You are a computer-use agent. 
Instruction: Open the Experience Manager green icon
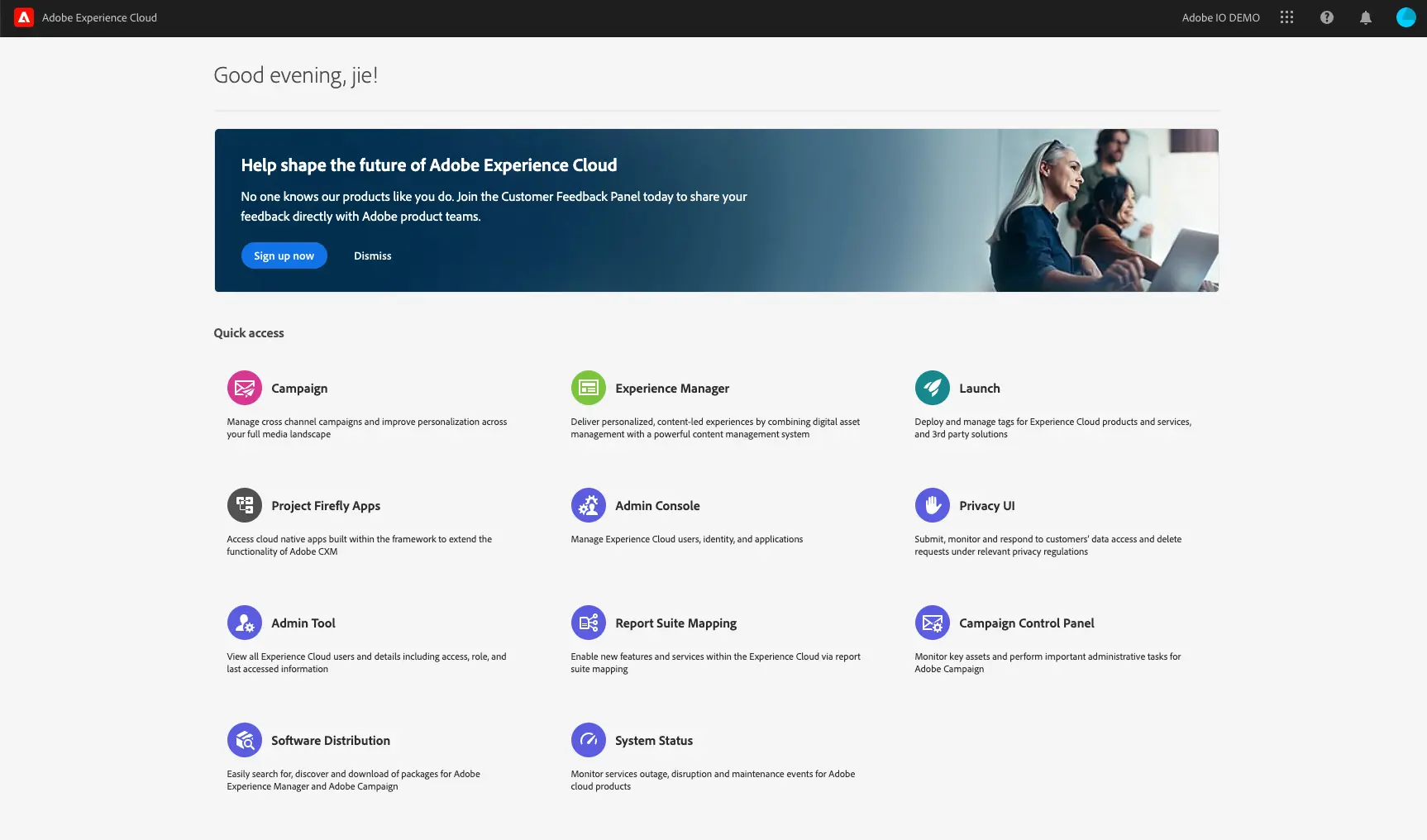(x=588, y=388)
